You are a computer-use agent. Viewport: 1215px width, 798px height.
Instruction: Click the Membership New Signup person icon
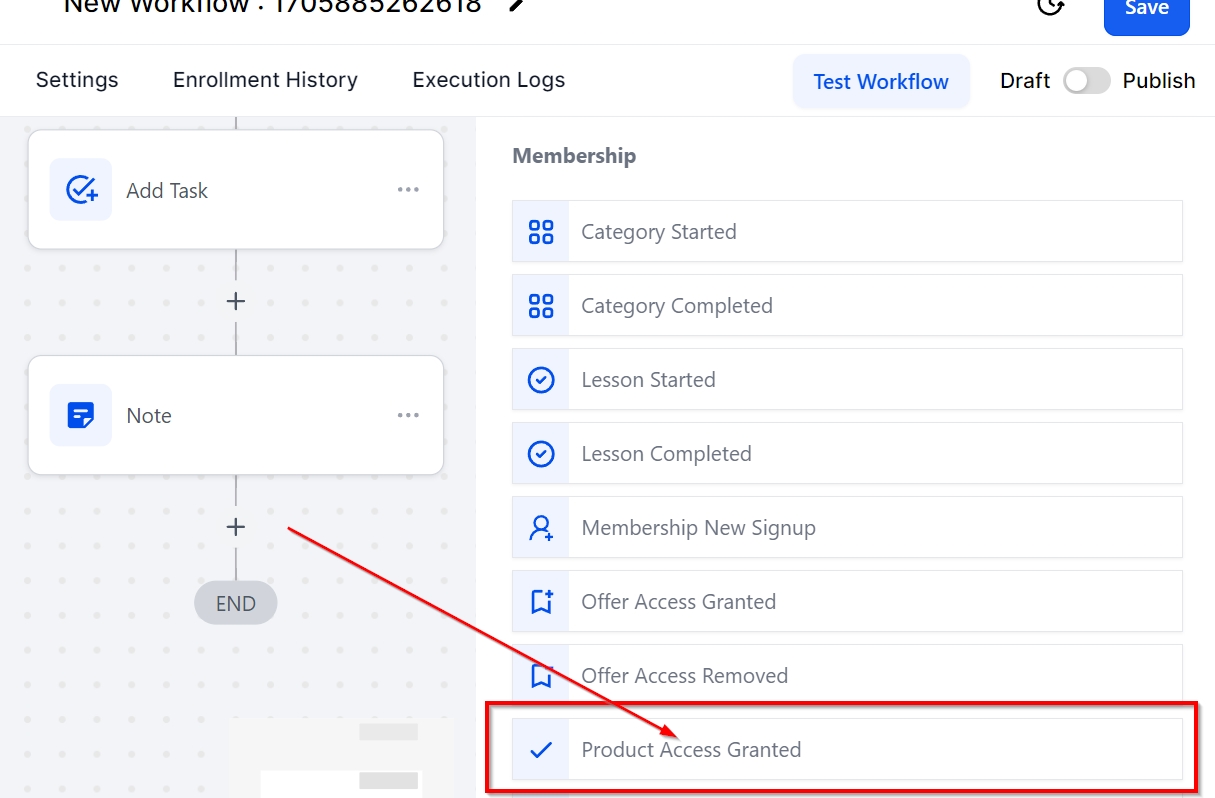tap(541, 528)
